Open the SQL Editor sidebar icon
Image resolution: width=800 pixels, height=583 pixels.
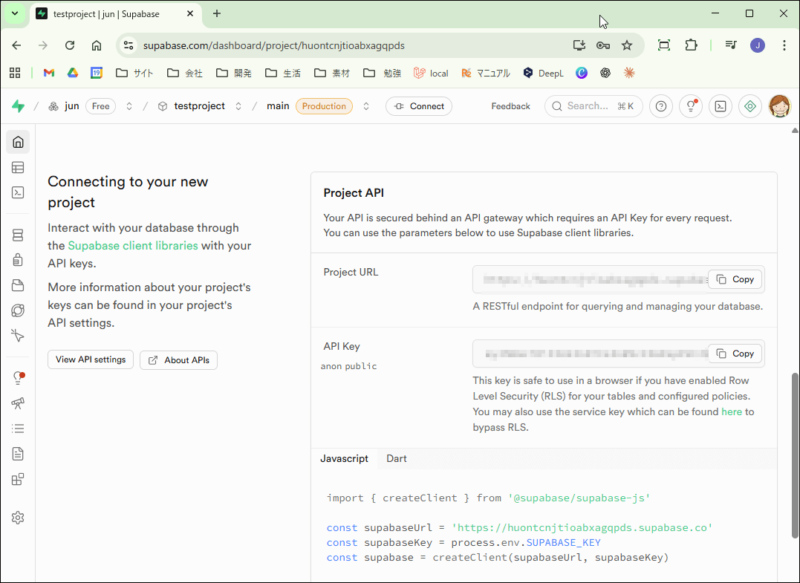[x=17, y=192]
